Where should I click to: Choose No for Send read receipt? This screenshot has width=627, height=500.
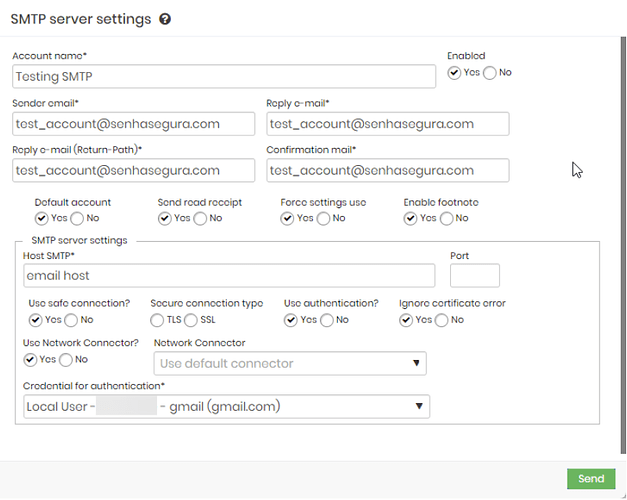(x=200, y=218)
